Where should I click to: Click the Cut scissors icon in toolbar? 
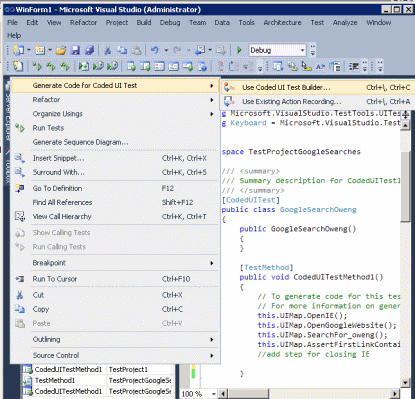[107, 51]
